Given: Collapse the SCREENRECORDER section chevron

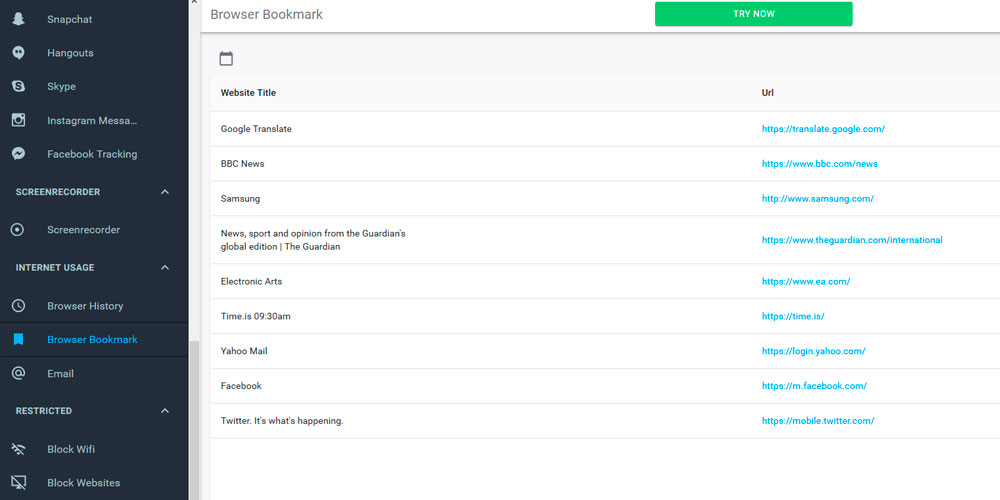Looking at the screenshot, I should tap(165, 192).
